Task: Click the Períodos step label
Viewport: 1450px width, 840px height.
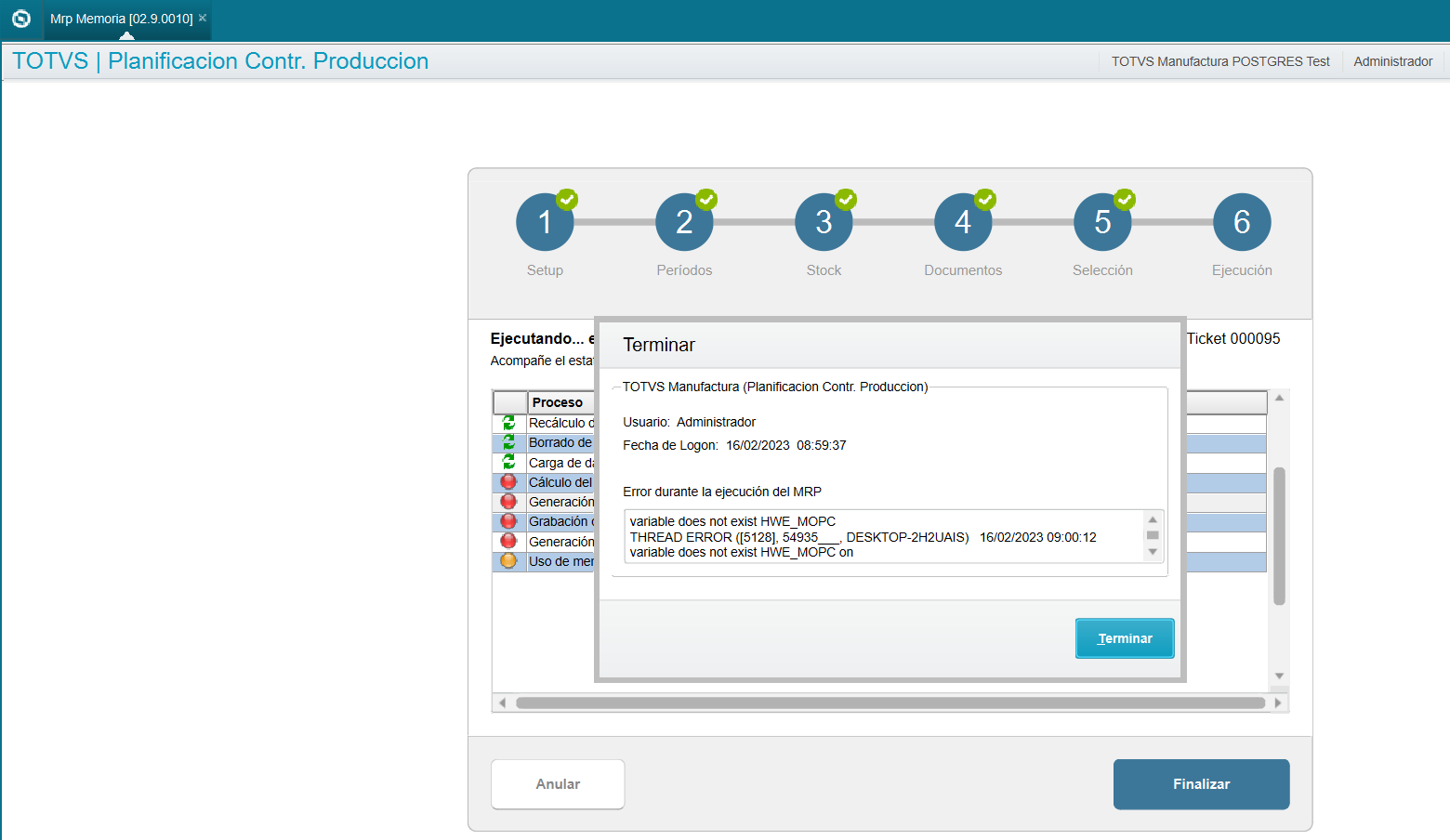Action: [x=684, y=270]
